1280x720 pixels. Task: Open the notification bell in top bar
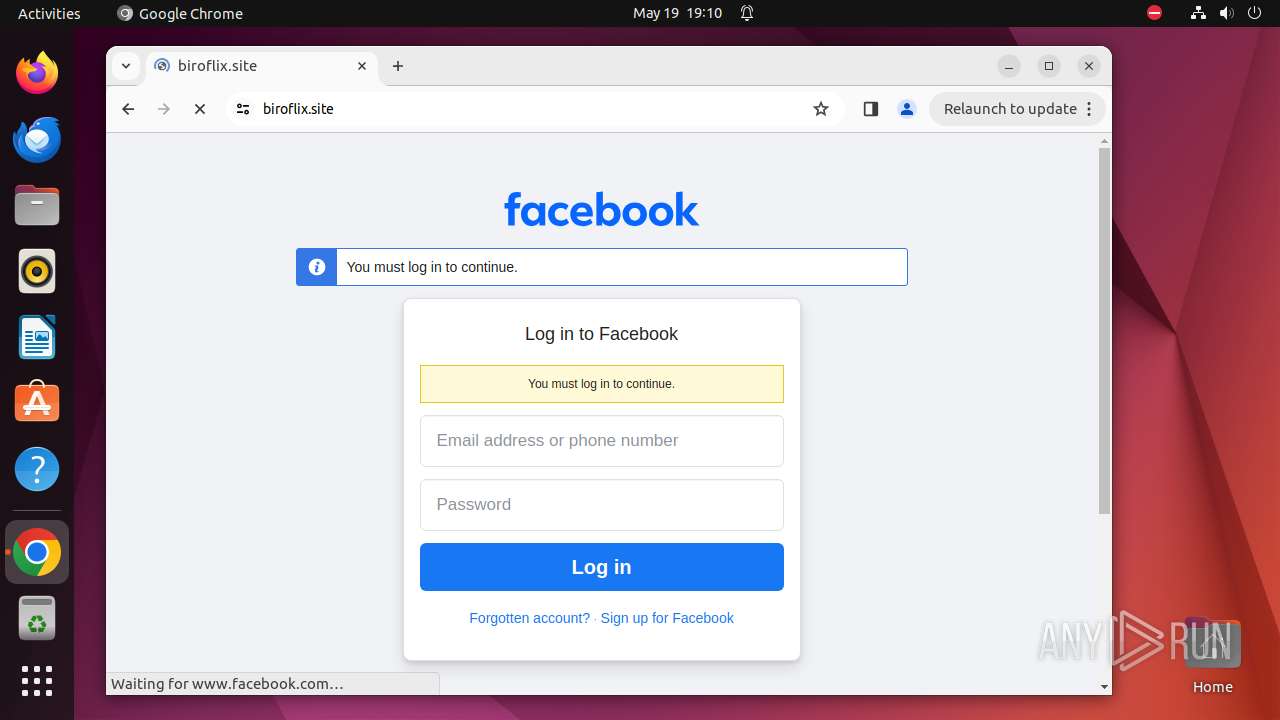(747, 13)
